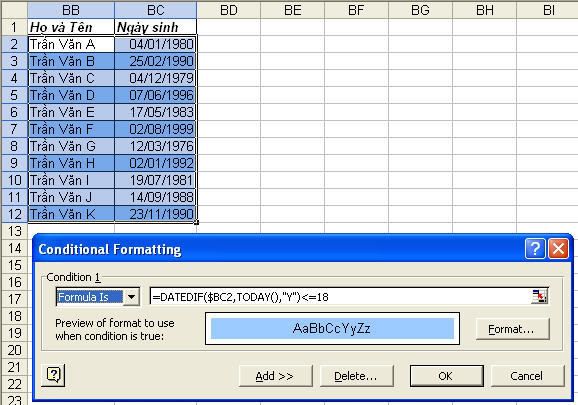Image resolution: width=578 pixels, height=405 pixels.
Task: Click the Office Assistant help icon button
Action: click(53, 375)
